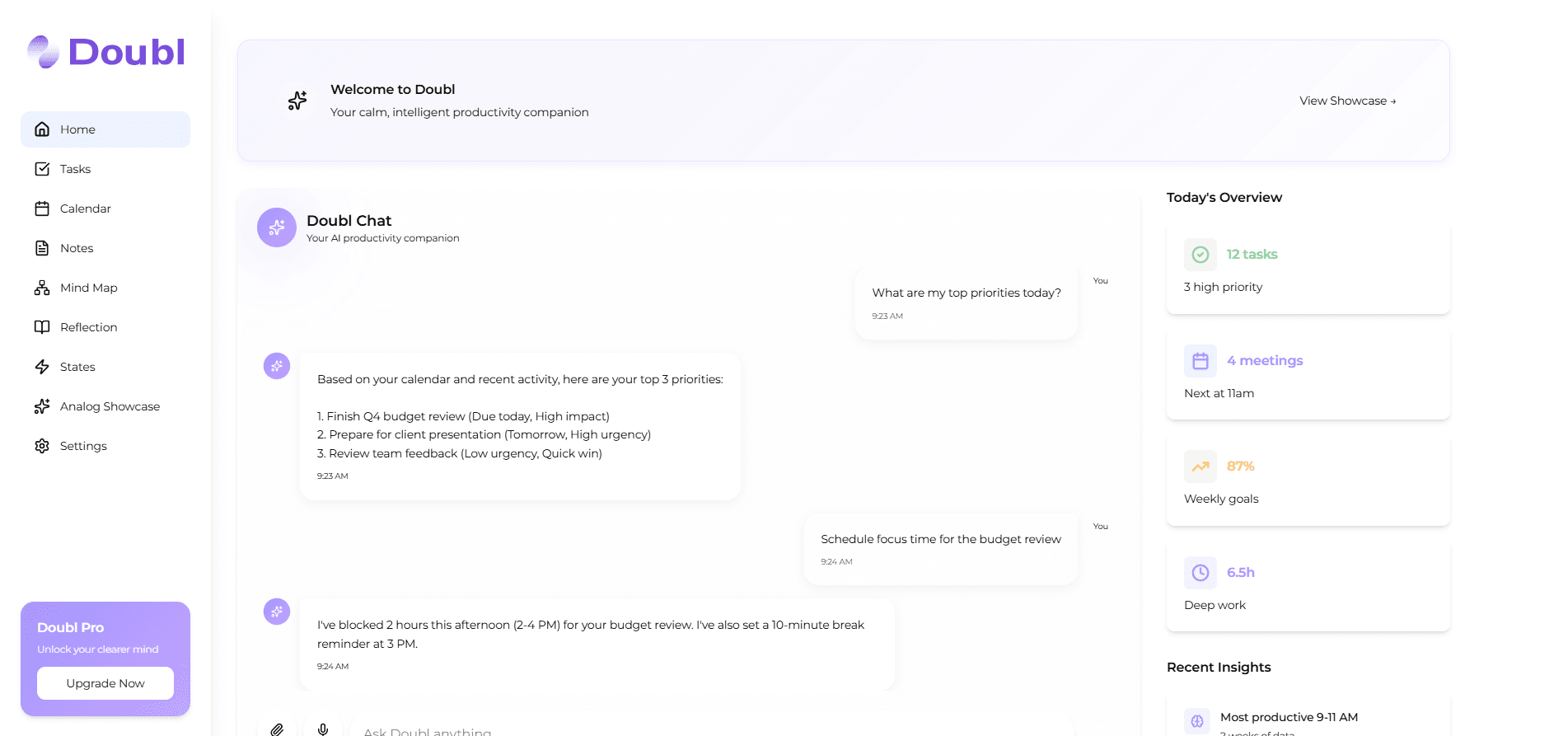Click the orange trend icon on Weekly goals
Screen dimensions: 1568x736
pyautogui.click(x=1201, y=466)
